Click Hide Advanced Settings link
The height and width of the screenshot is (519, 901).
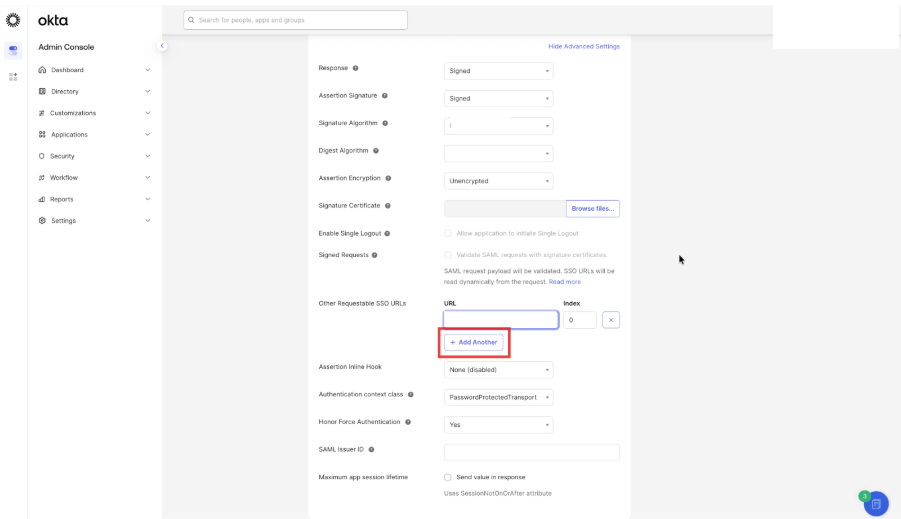[x=584, y=47]
